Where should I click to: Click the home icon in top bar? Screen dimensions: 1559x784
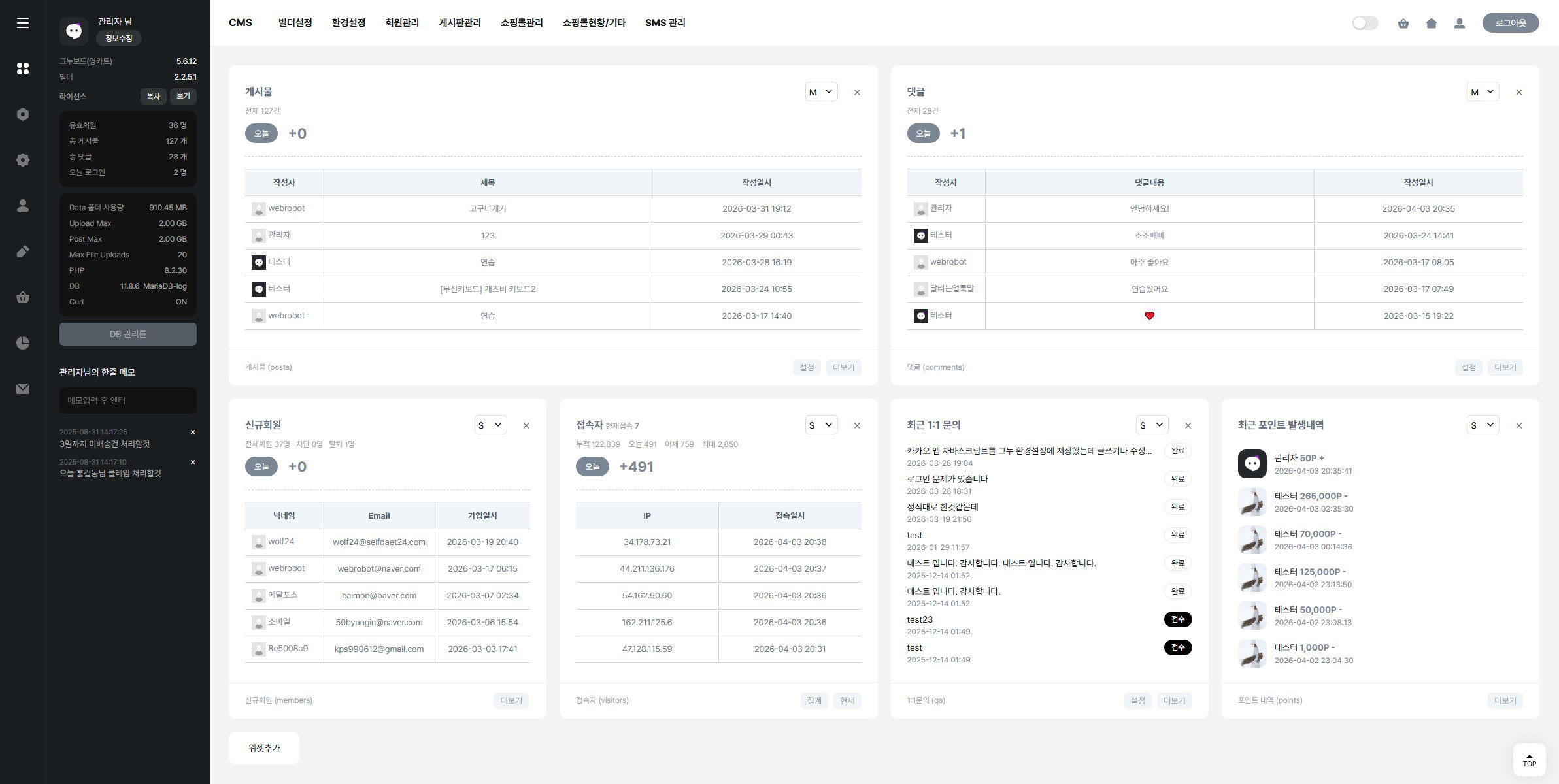tap(1431, 24)
